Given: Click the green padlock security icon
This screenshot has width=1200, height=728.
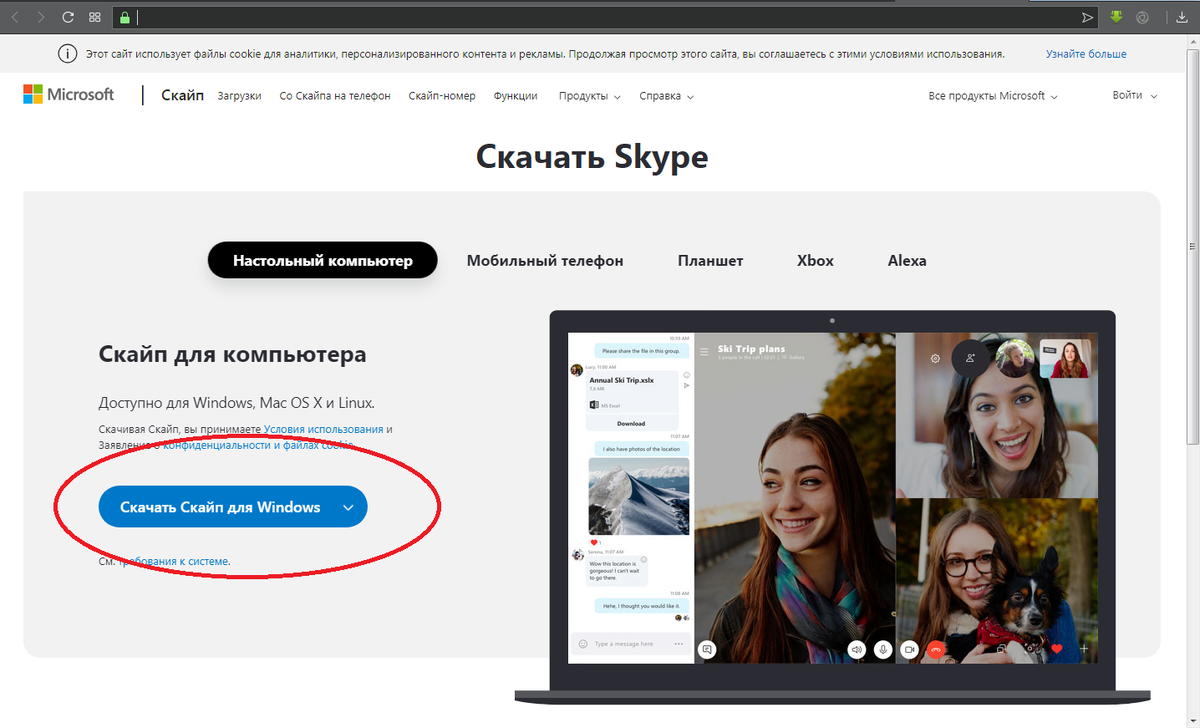Looking at the screenshot, I should pos(124,17).
